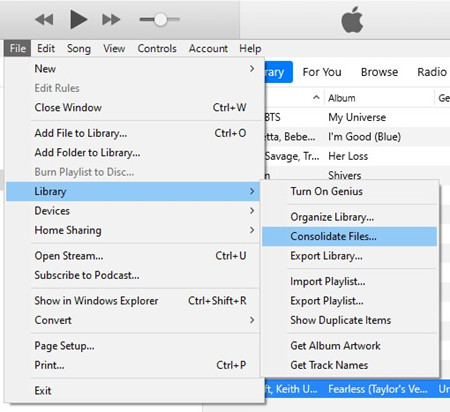The image size is (450, 412).
Task: Switch to the Browse tab
Action: click(379, 72)
